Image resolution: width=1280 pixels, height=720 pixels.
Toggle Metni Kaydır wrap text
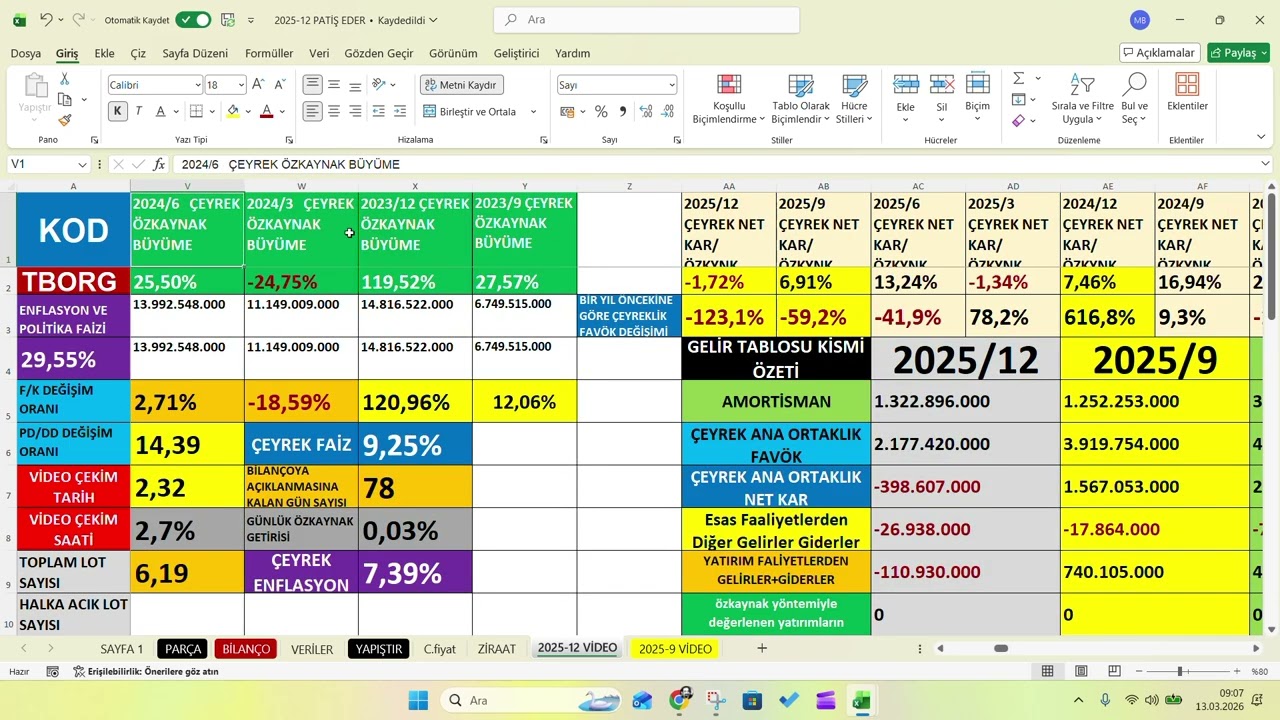(x=461, y=85)
